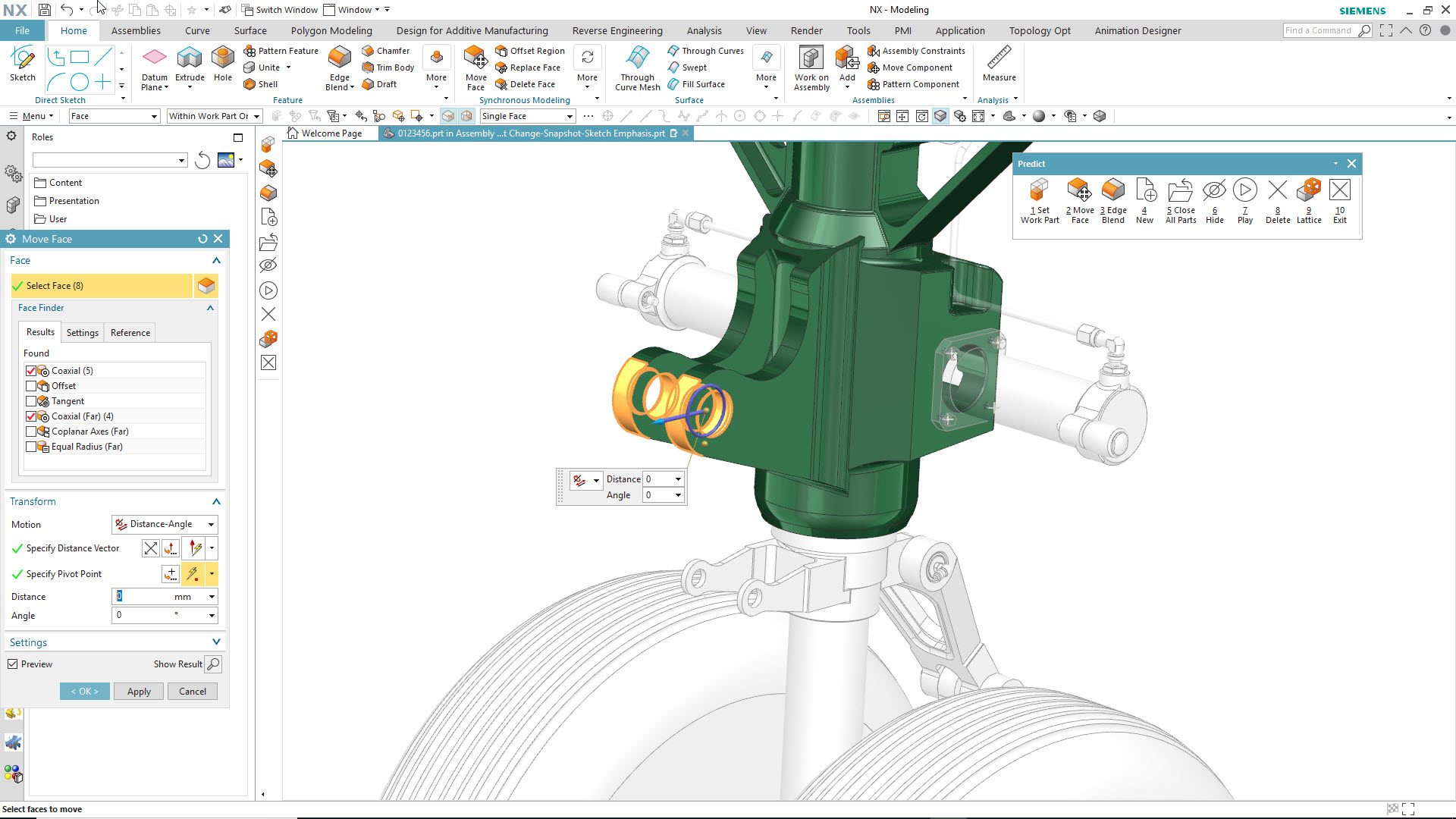
Task: Click Show Result magnifier icon
Action: (214, 664)
